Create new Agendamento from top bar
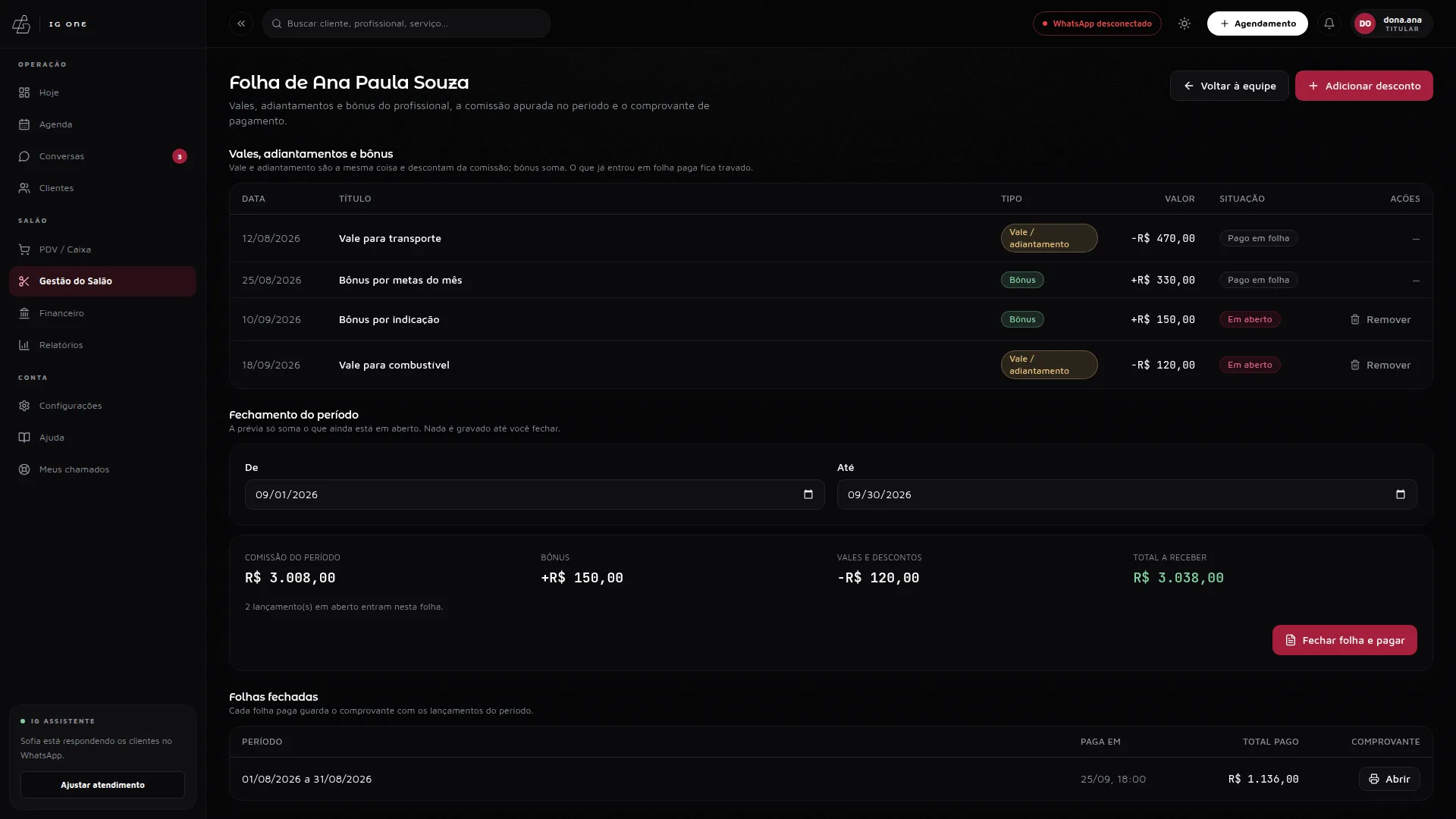 click(1257, 24)
